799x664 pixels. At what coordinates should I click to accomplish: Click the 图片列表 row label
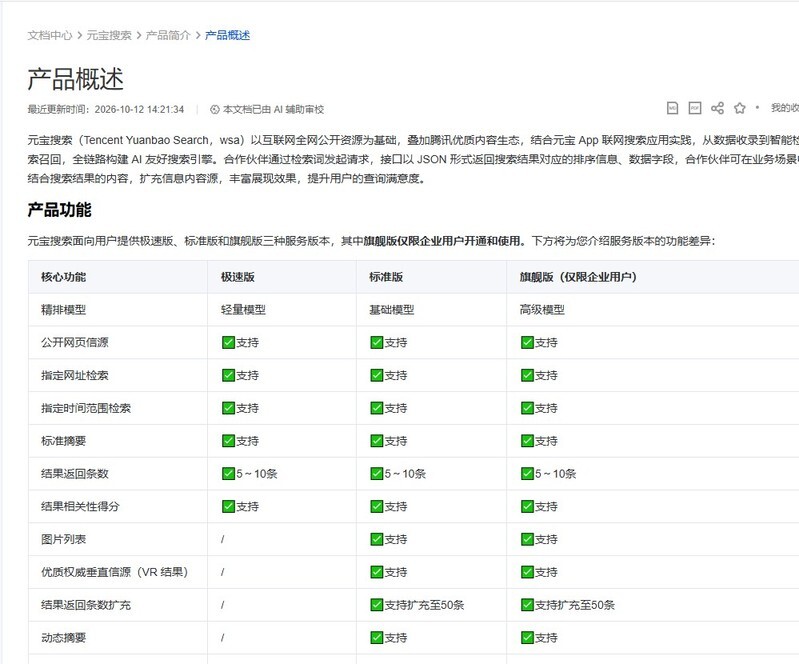pos(63,539)
